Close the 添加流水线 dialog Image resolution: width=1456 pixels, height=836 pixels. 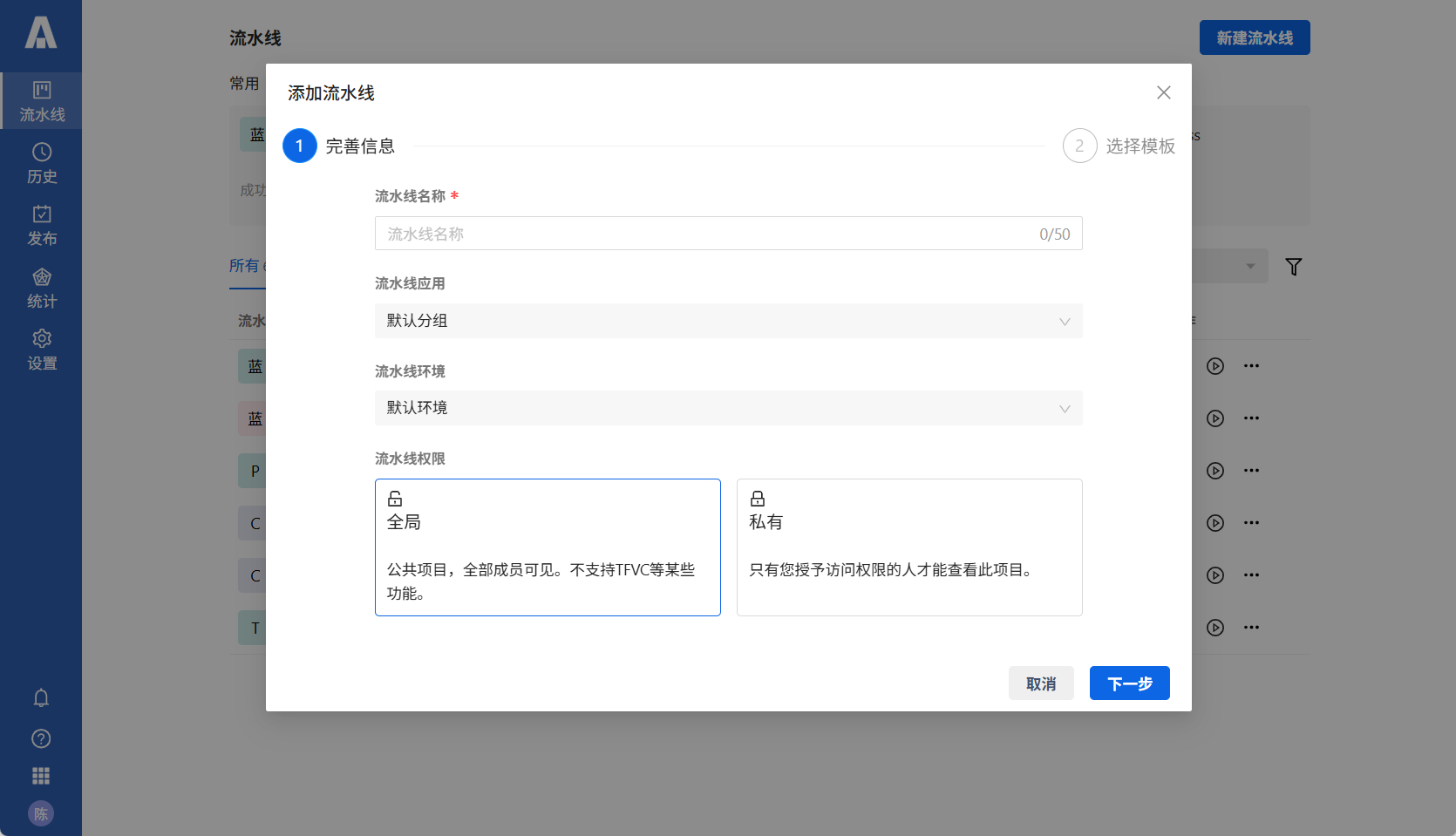click(1164, 92)
